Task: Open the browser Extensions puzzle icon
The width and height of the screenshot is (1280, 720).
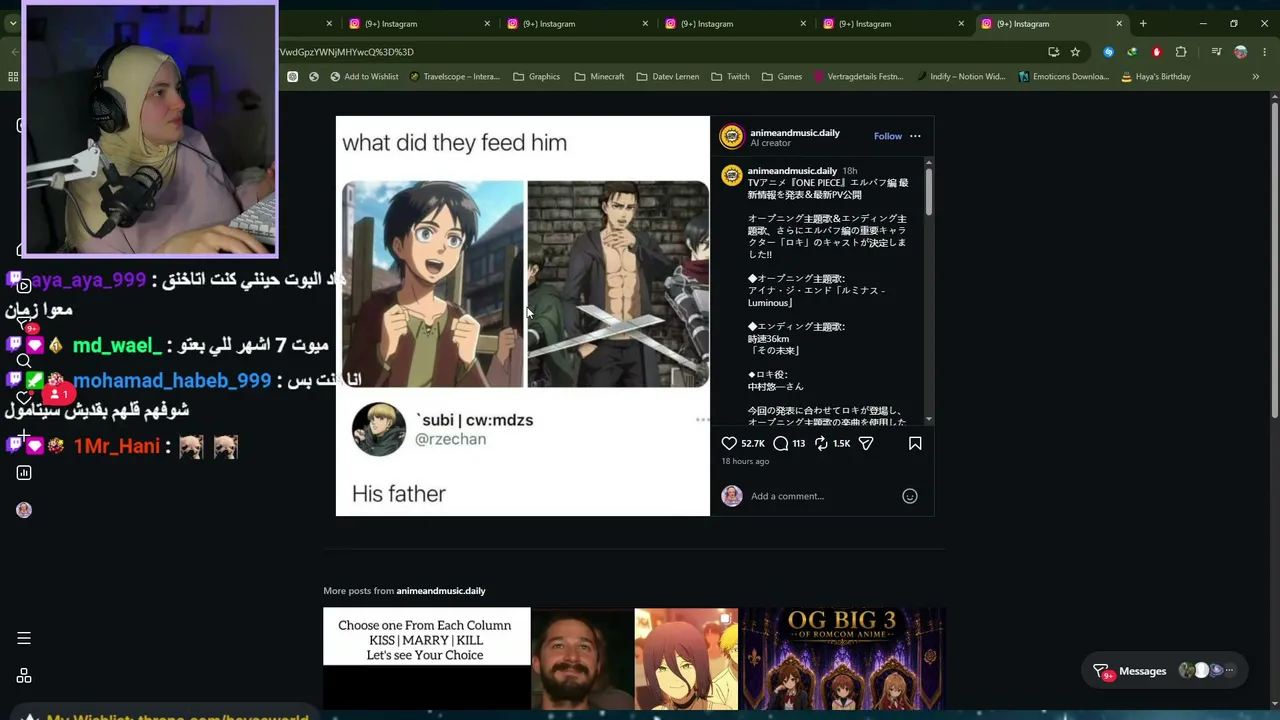Action: click(x=1181, y=52)
